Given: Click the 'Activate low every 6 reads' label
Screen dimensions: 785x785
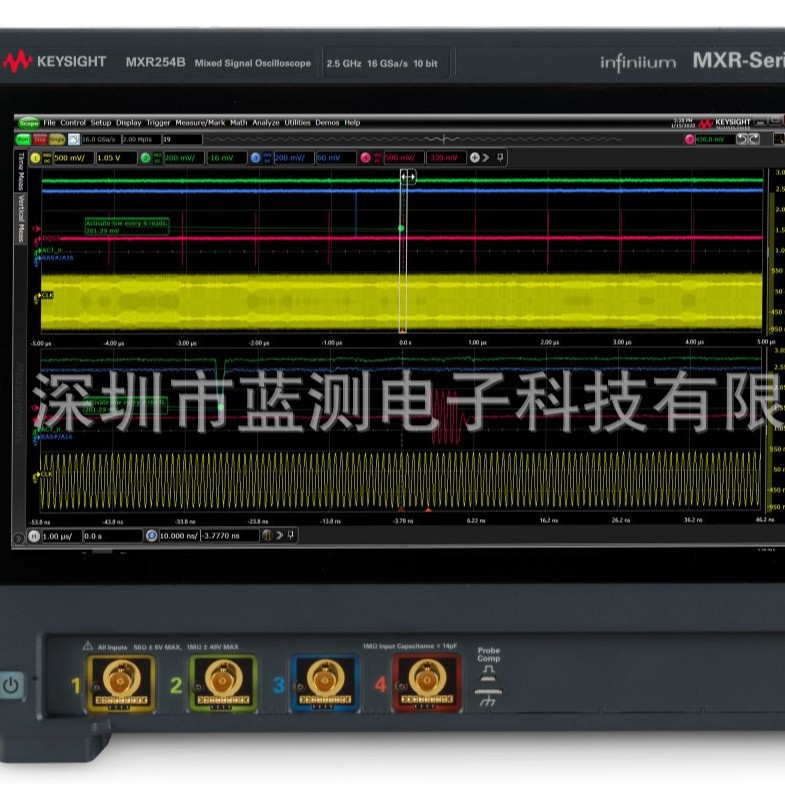Looking at the screenshot, I should [126, 227].
